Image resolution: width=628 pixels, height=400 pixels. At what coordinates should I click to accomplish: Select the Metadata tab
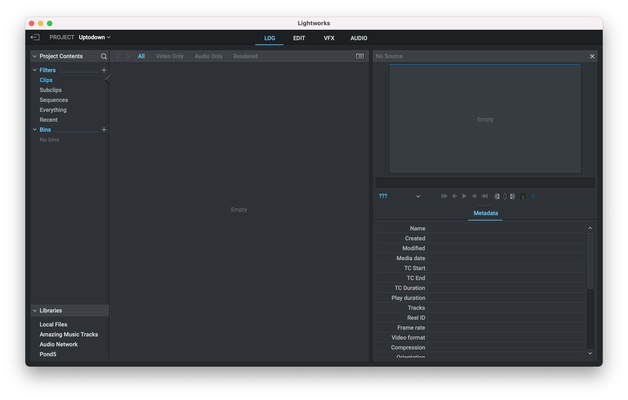[485, 213]
